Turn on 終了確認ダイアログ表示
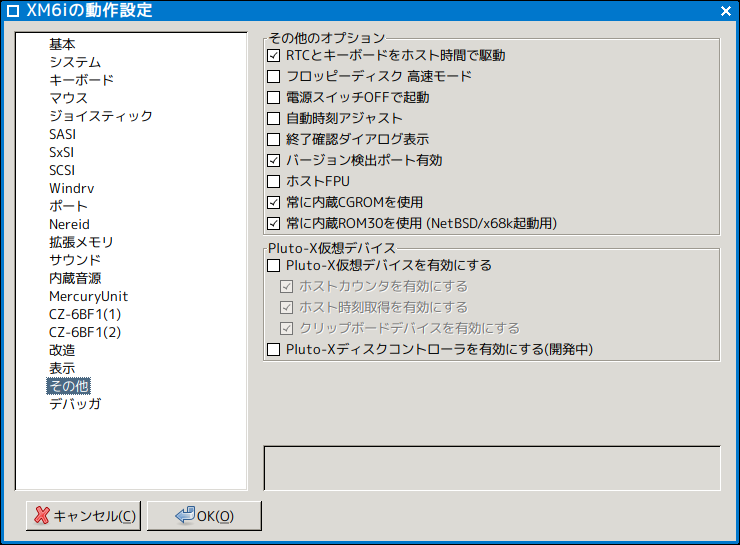 point(274,139)
